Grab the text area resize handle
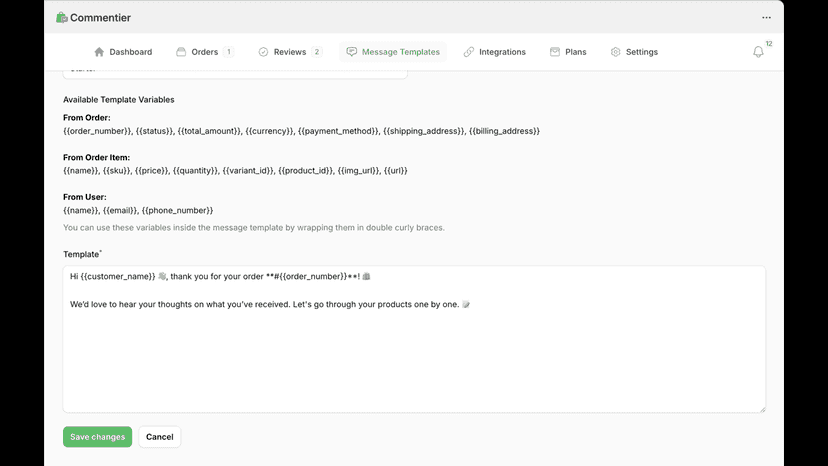The image size is (828, 466). point(762,409)
